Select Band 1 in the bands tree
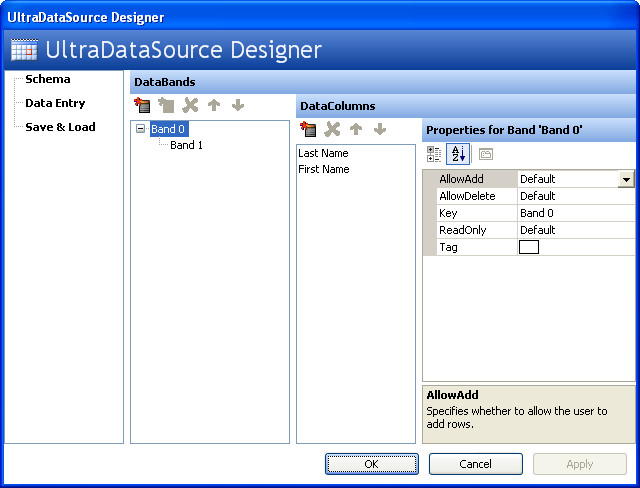Image resolution: width=640 pixels, height=488 pixels. click(x=186, y=145)
